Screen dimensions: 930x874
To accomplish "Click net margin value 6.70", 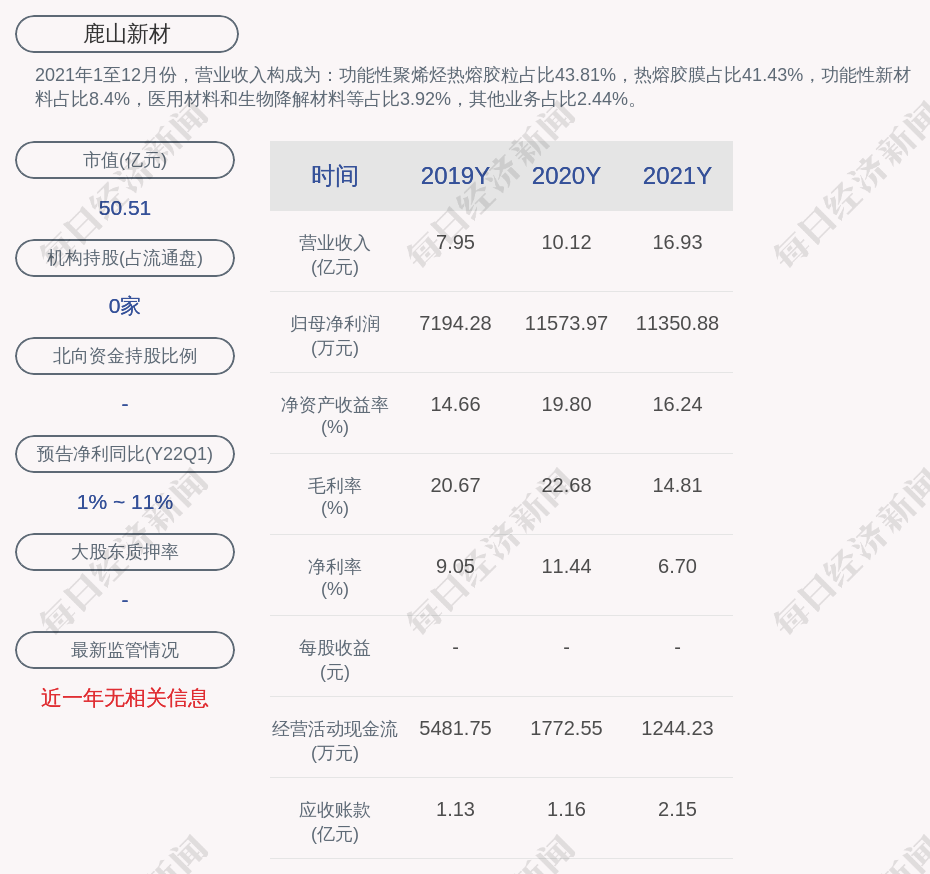I will 677,566.
